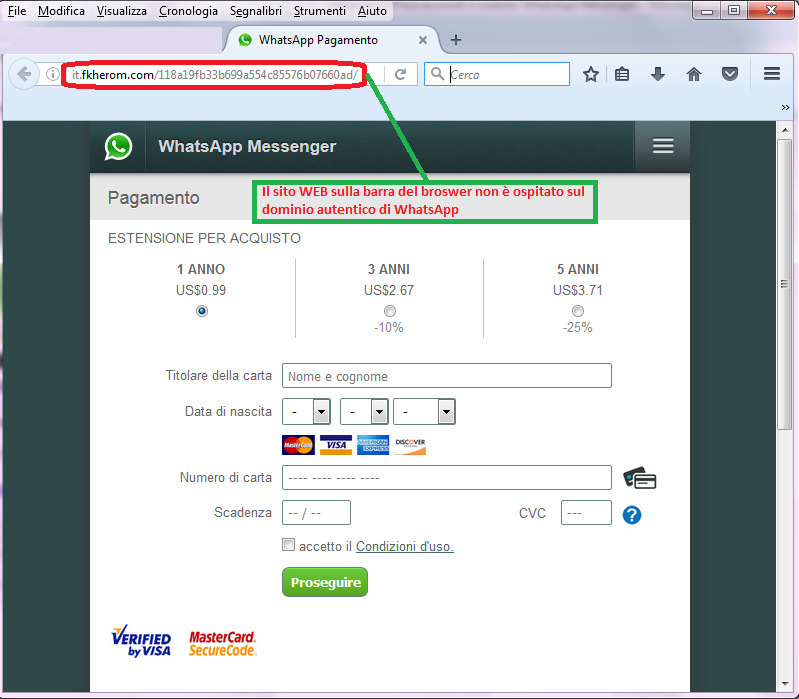Minimize the browser window
Image resolution: width=799 pixels, height=699 pixels.
(706, 11)
